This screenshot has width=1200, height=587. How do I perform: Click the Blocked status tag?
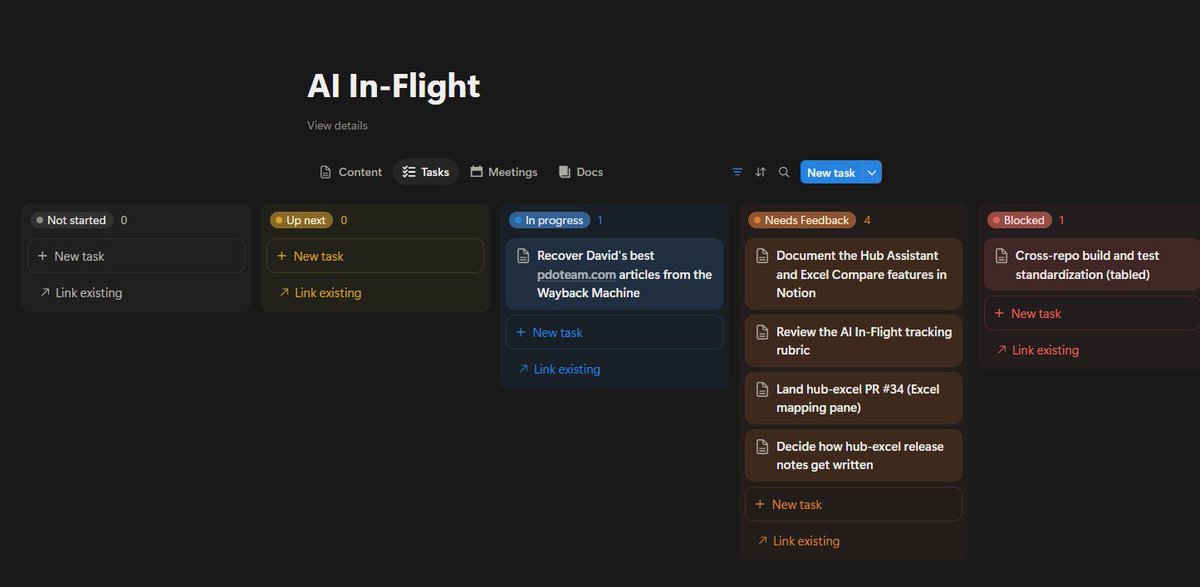tap(1019, 220)
